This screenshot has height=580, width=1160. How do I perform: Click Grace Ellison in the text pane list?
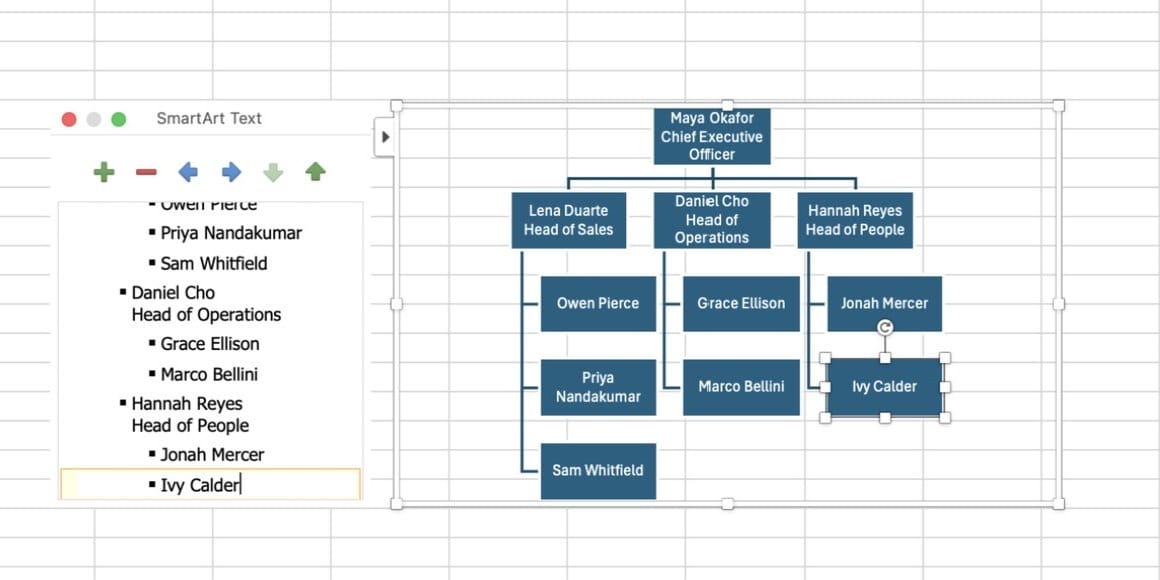(x=210, y=344)
